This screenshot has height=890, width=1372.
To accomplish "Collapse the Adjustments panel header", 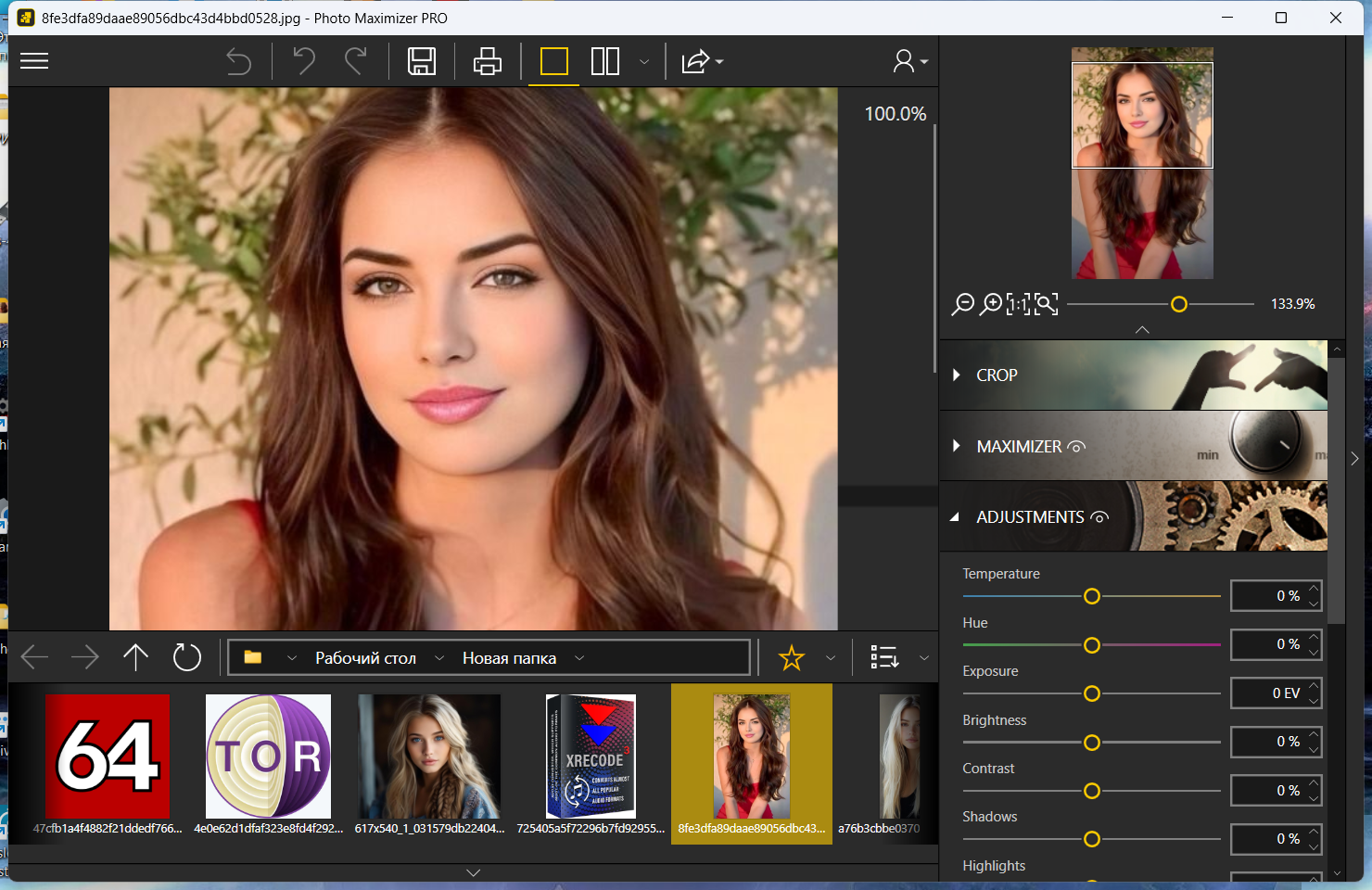I will pyautogui.click(x=1029, y=517).
